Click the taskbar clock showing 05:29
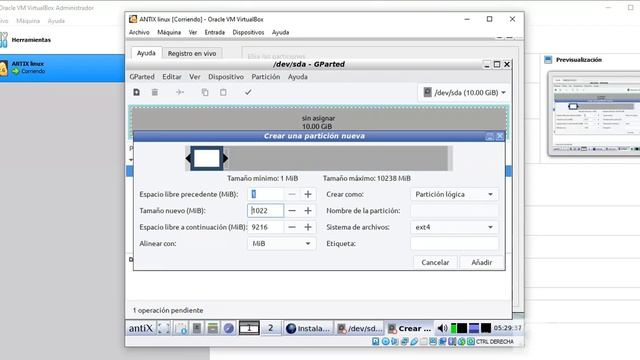Screen dimensions: 640x360 [507, 328]
